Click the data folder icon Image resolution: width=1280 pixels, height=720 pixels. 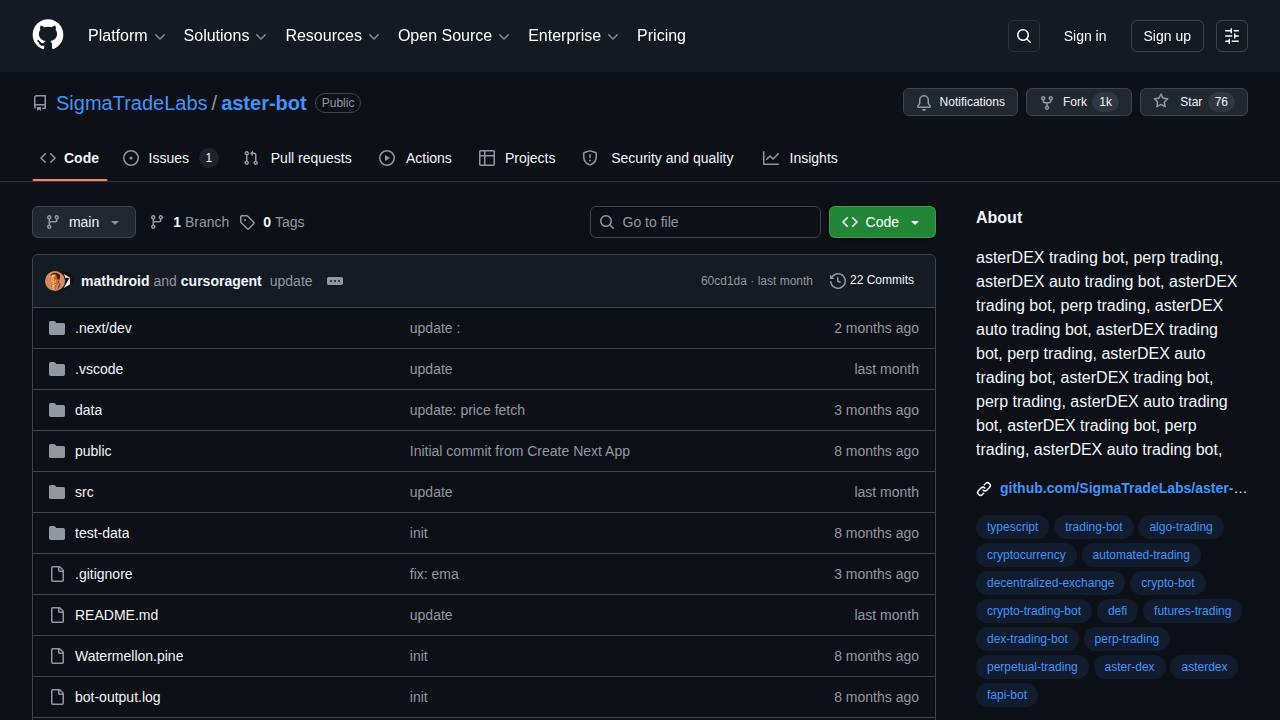57,410
